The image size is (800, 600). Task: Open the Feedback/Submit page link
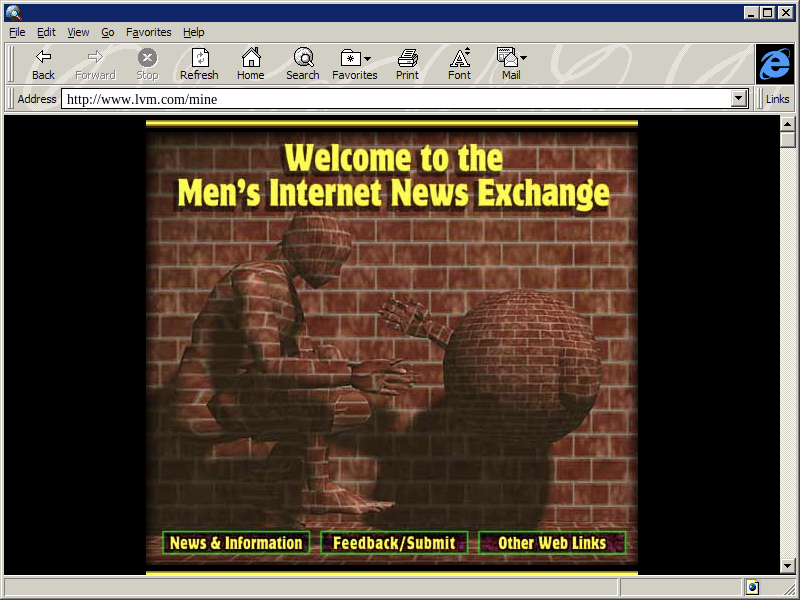click(x=394, y=543)
